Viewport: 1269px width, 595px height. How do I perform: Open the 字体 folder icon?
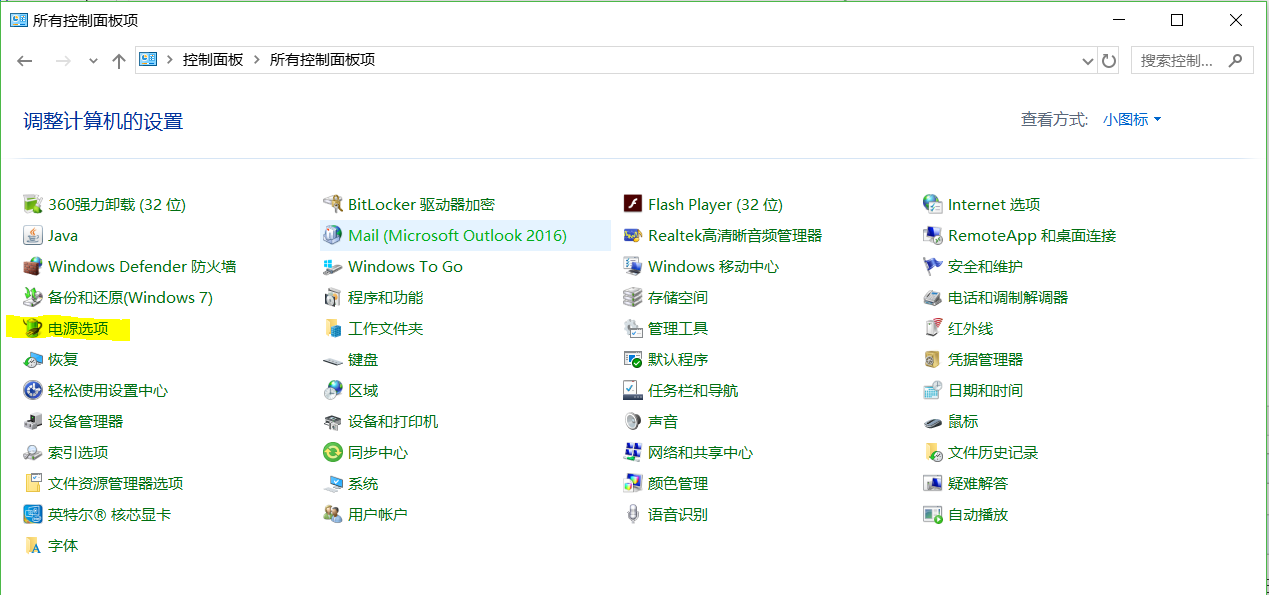(33, 545)
